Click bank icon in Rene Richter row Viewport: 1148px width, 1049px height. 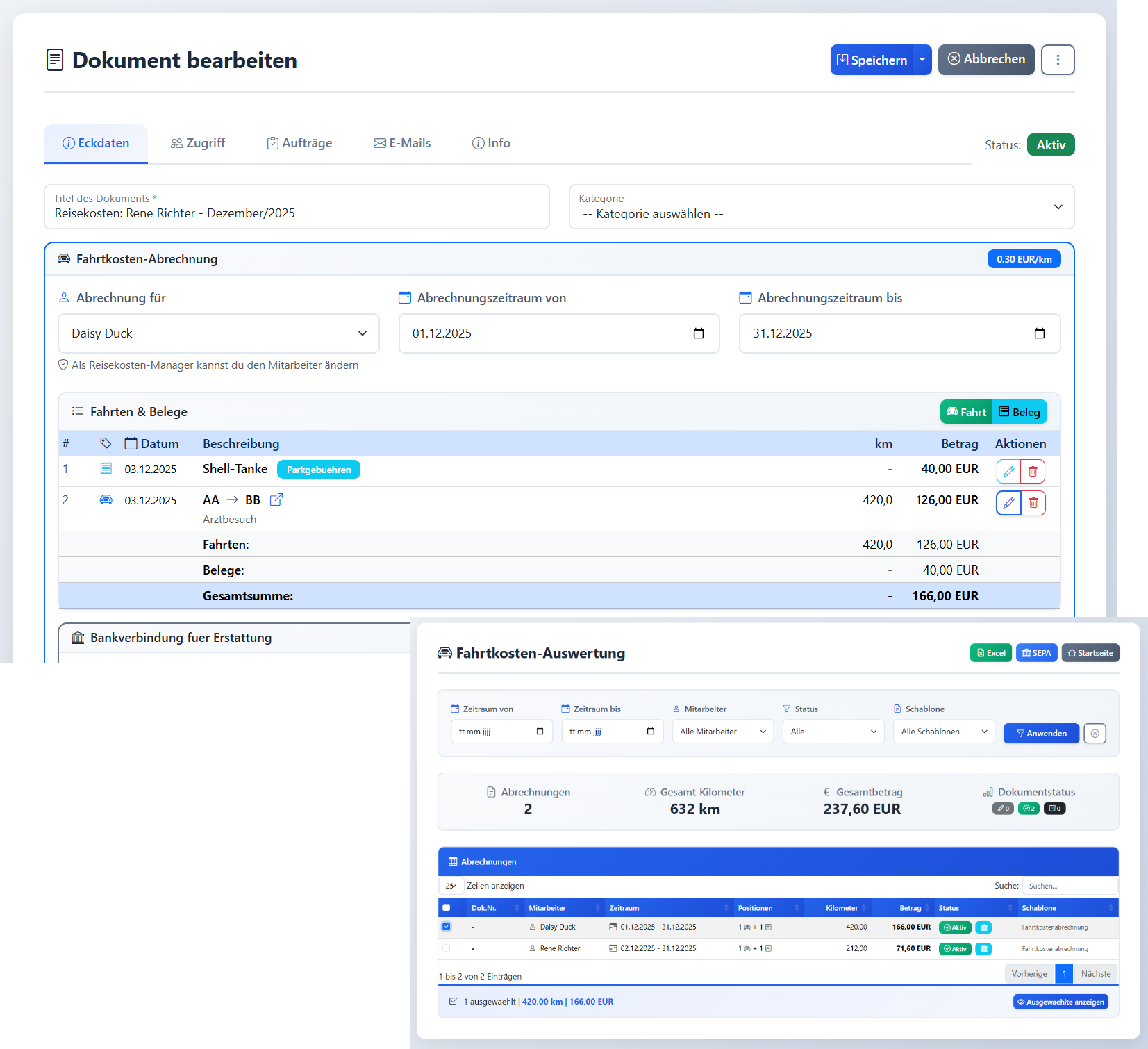[x=983, y=949]
